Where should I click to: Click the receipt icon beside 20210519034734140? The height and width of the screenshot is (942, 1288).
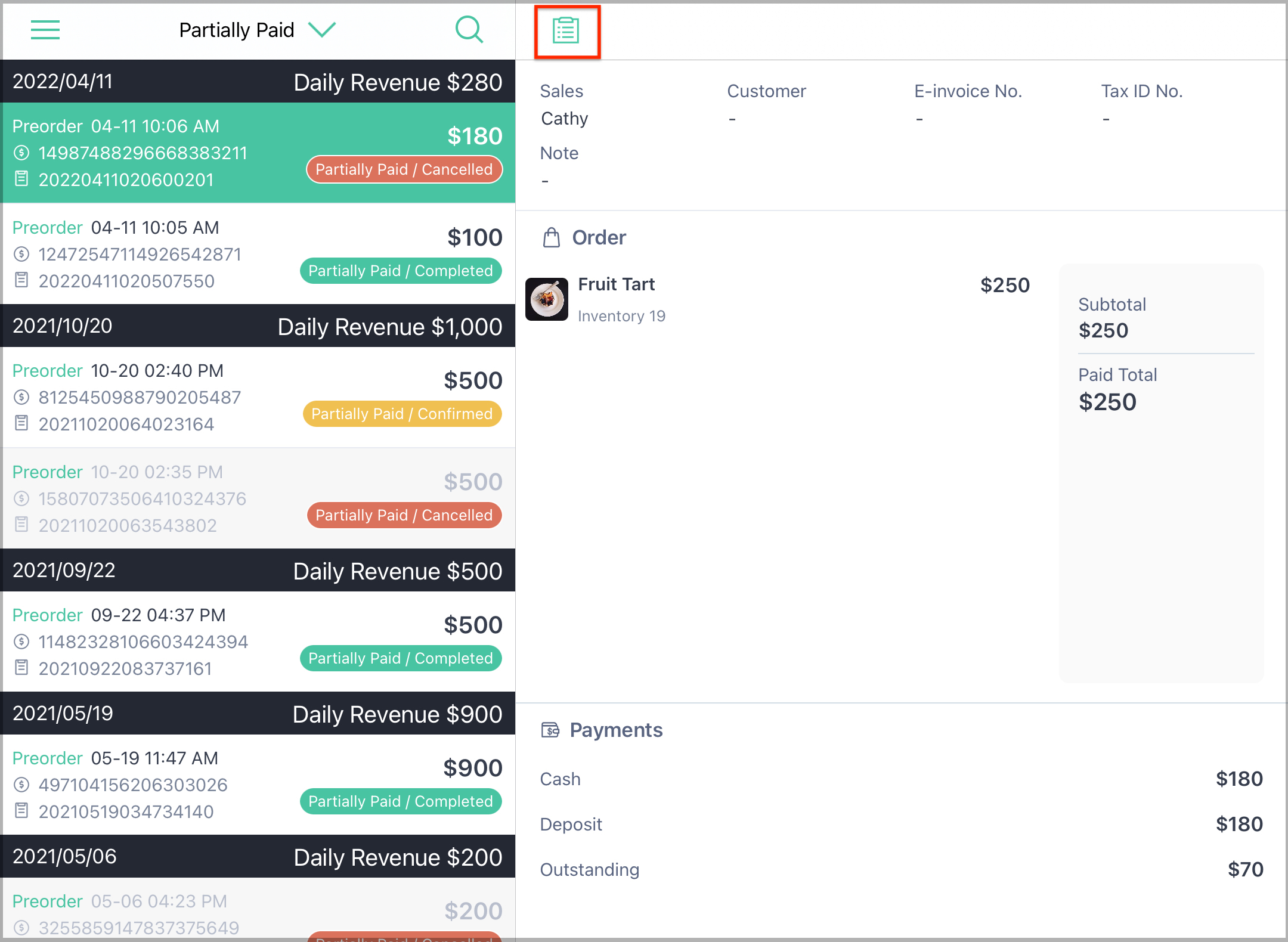(21, 810)
